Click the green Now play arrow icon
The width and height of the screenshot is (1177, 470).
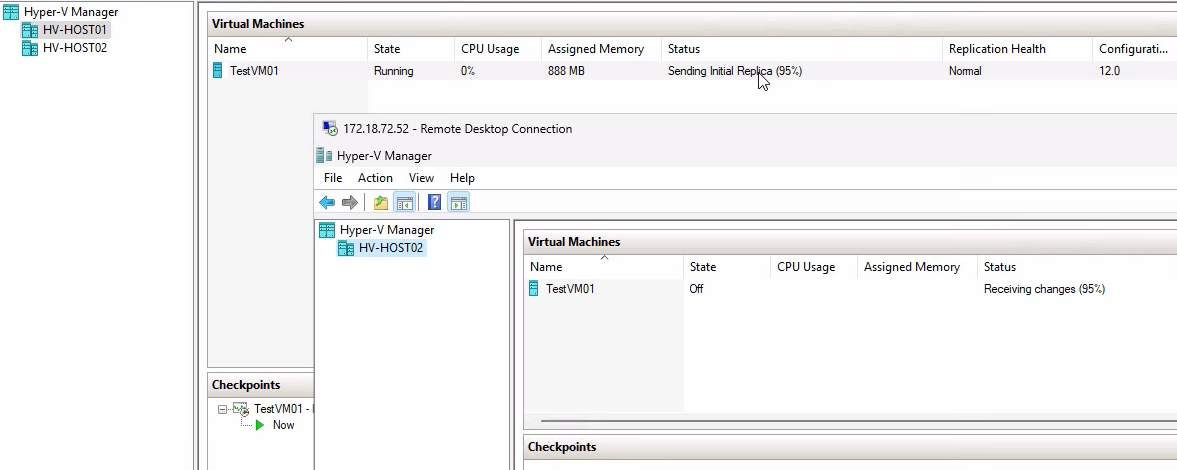coord(260,425)
